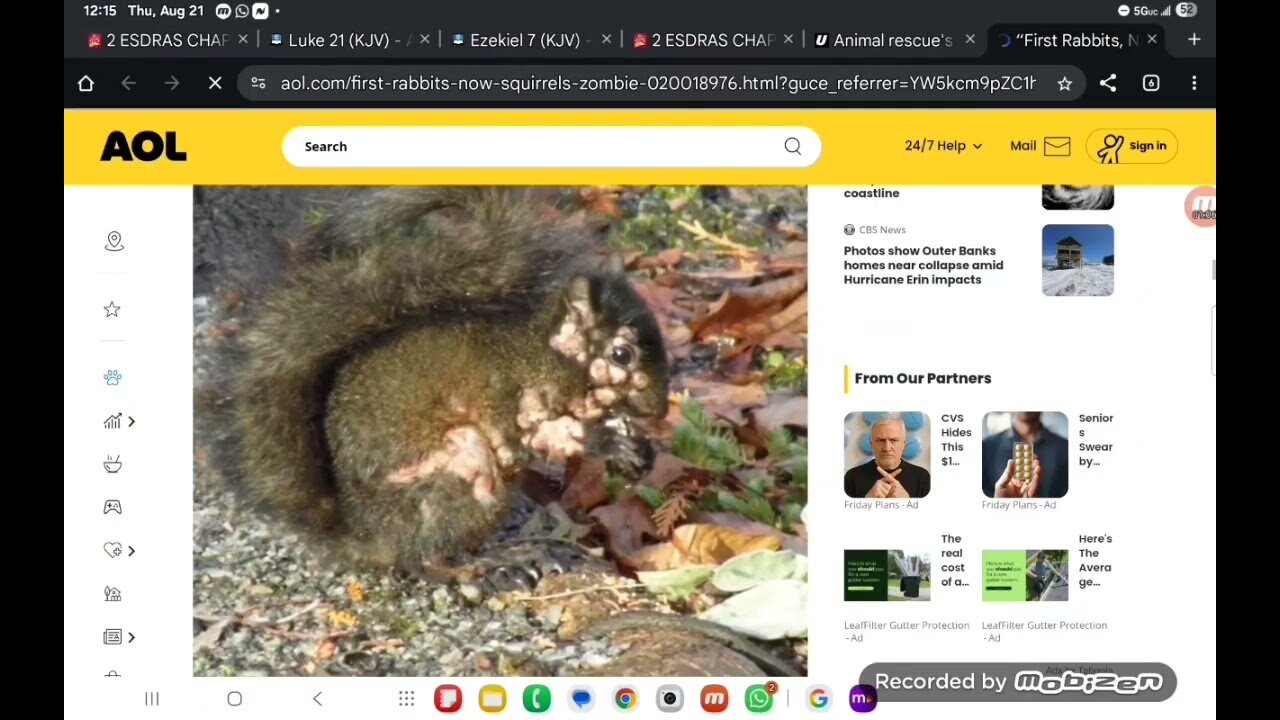The height and width of the screenshot is (720, 1280).
Task: Open AOL Mail envelope icon
Action: (x=1057, y=146)
